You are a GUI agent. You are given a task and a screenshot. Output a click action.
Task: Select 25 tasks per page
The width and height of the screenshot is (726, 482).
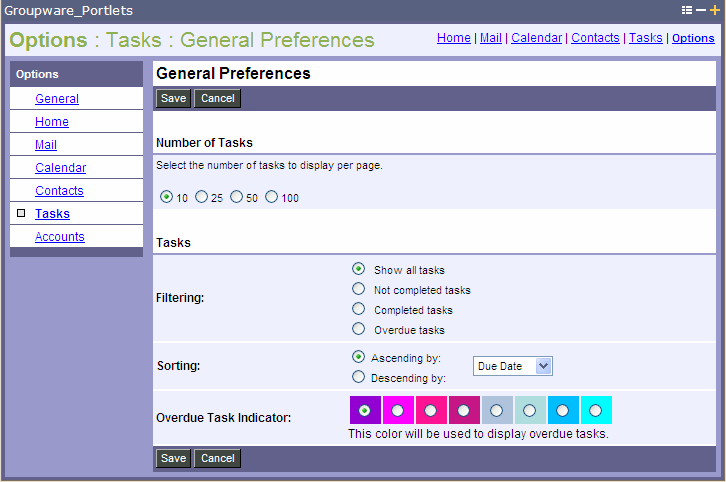tap(201, 197)
